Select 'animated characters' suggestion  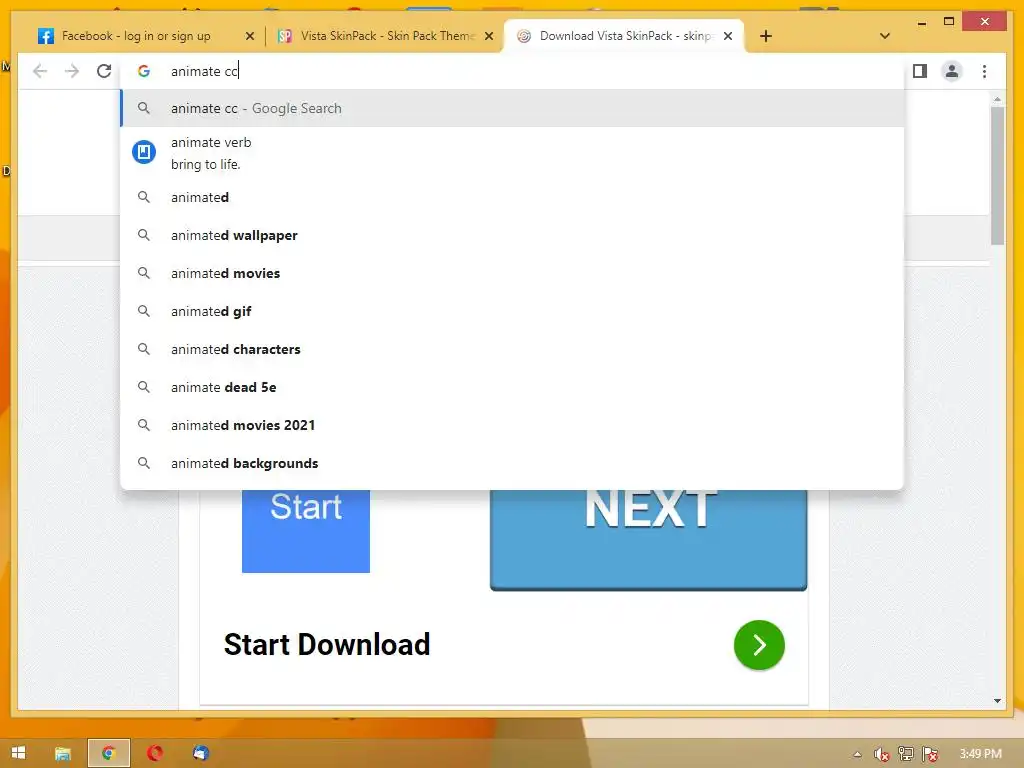click(512, 349)
